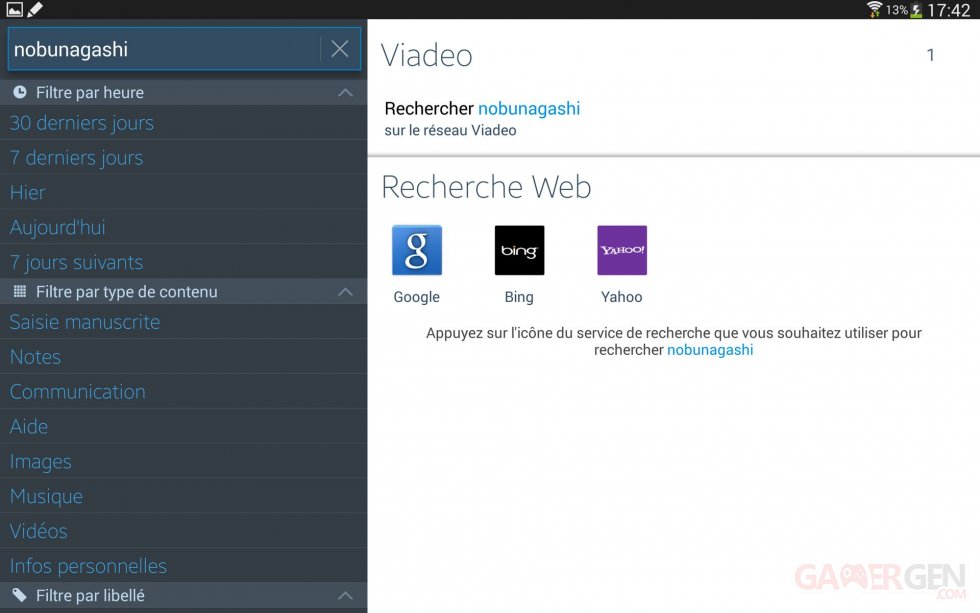Tap the Wi-Fi status bar icon
Viewport: 980px width, 613px height.
pos(874,10)
